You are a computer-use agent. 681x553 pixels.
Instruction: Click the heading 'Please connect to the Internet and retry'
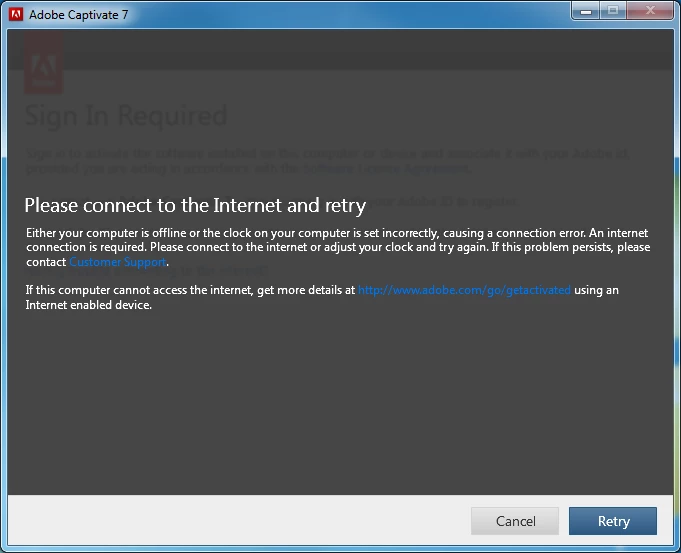tap(195, 206)
